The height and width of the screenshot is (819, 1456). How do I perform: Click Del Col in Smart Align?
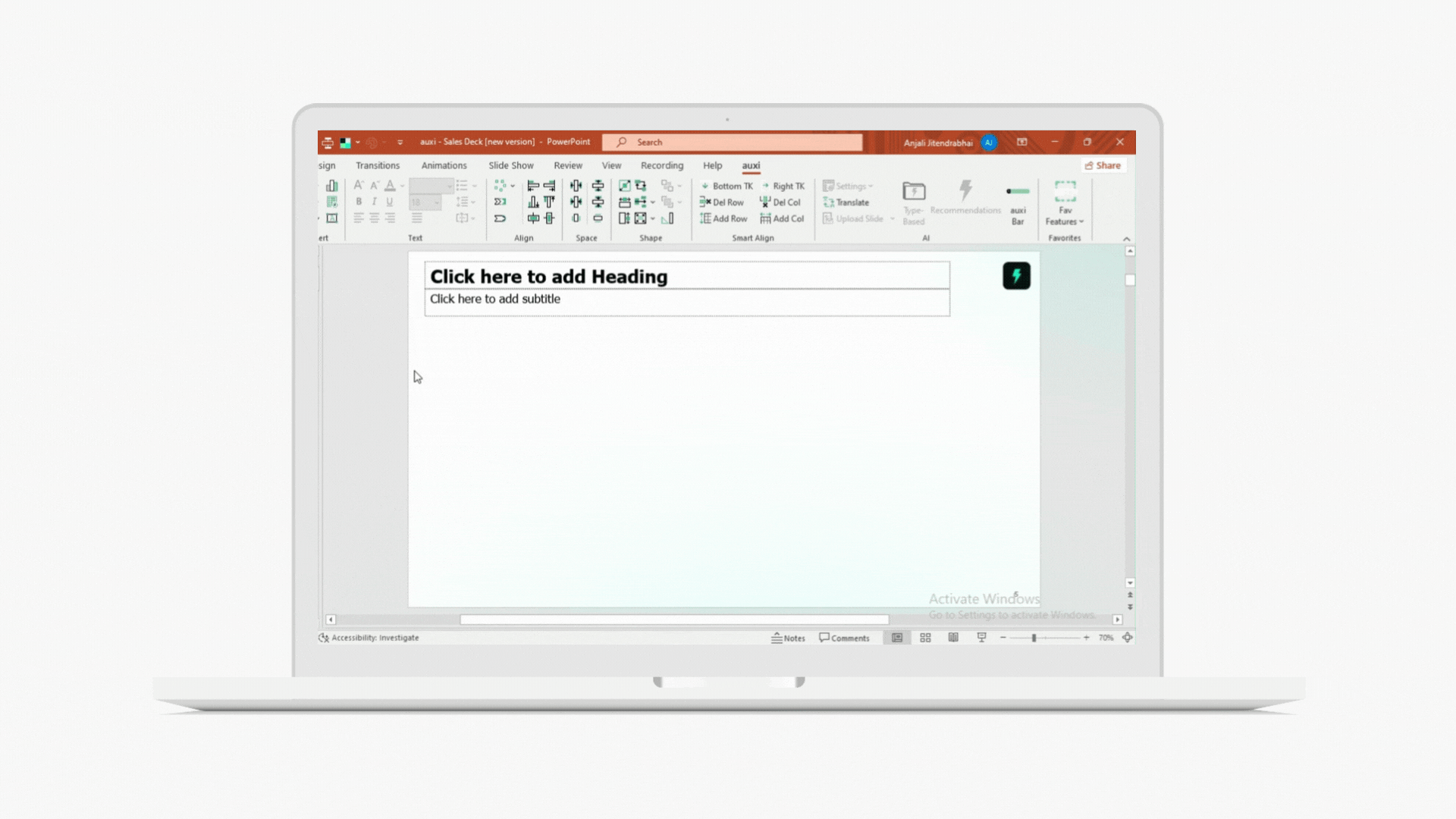(x=780, y=202)
